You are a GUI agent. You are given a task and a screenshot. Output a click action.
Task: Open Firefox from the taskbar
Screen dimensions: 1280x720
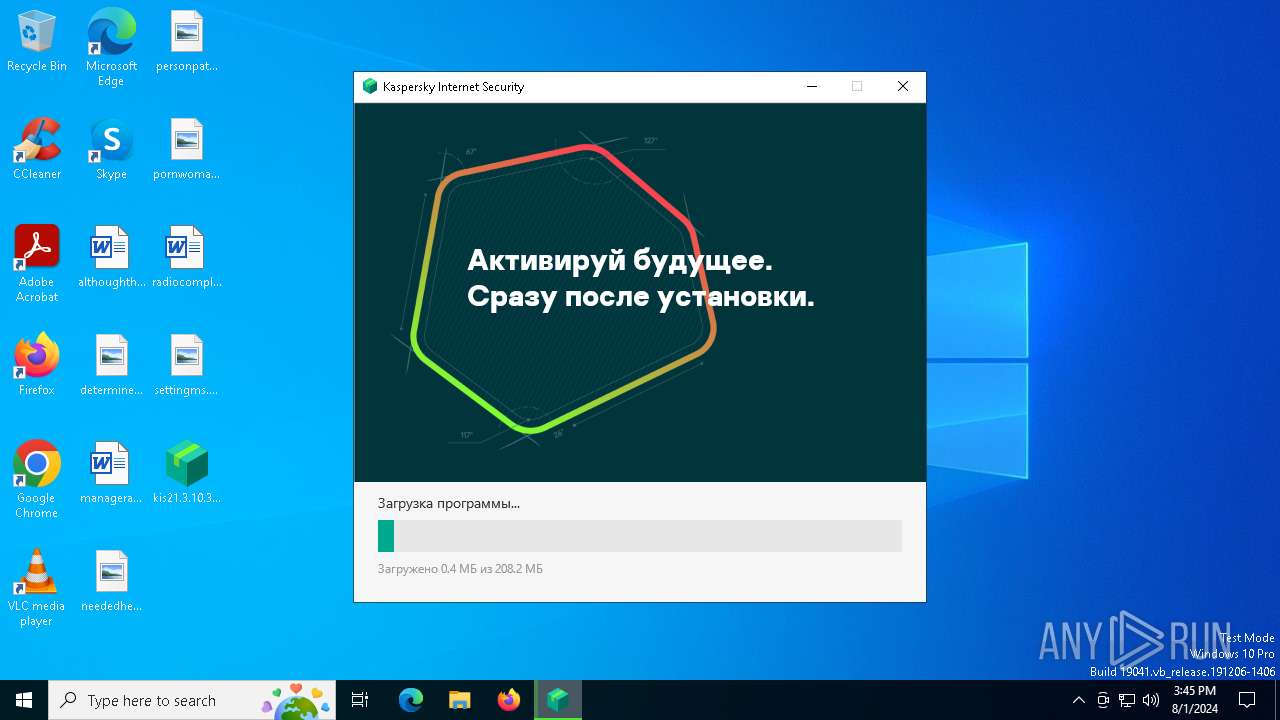click(x=509, y=700)
